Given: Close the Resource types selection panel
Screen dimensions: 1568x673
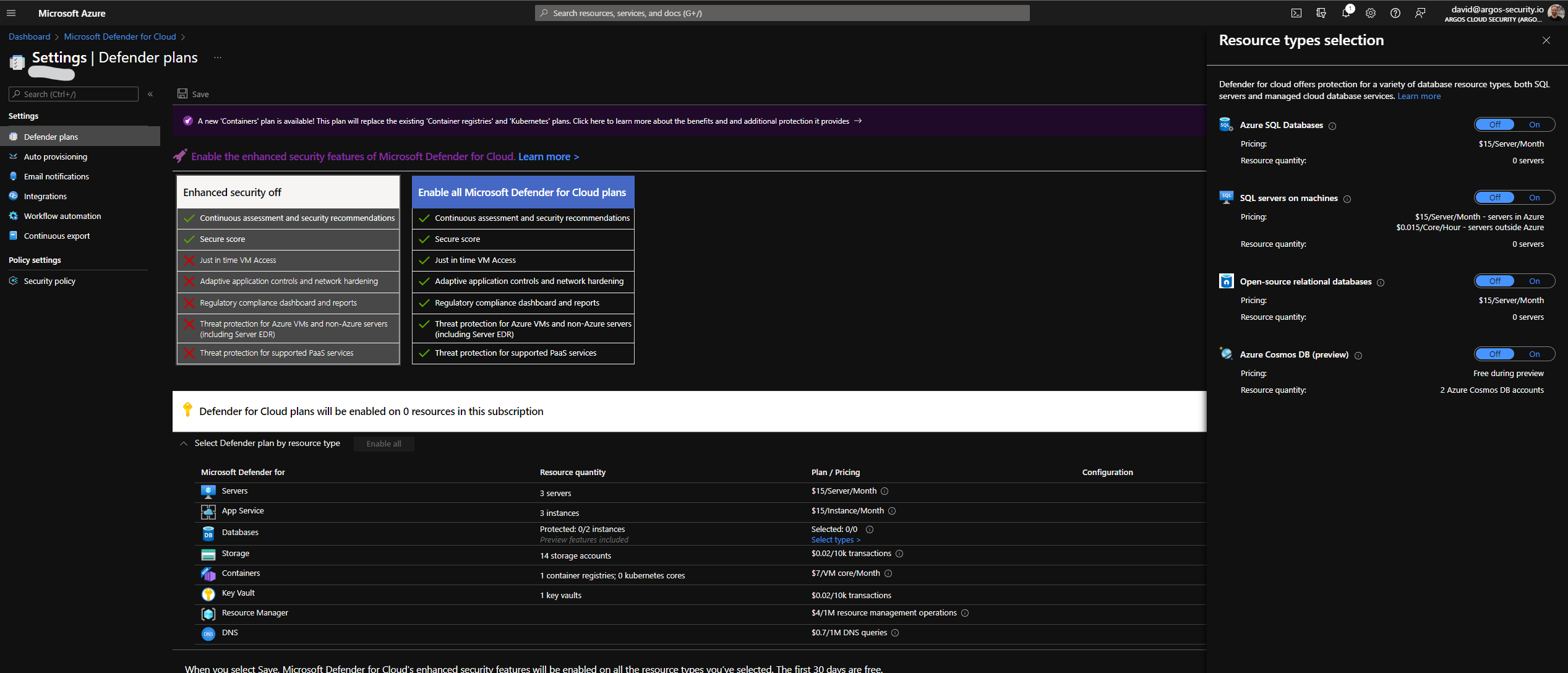Looking at the screenshot, I should 1546,40.
